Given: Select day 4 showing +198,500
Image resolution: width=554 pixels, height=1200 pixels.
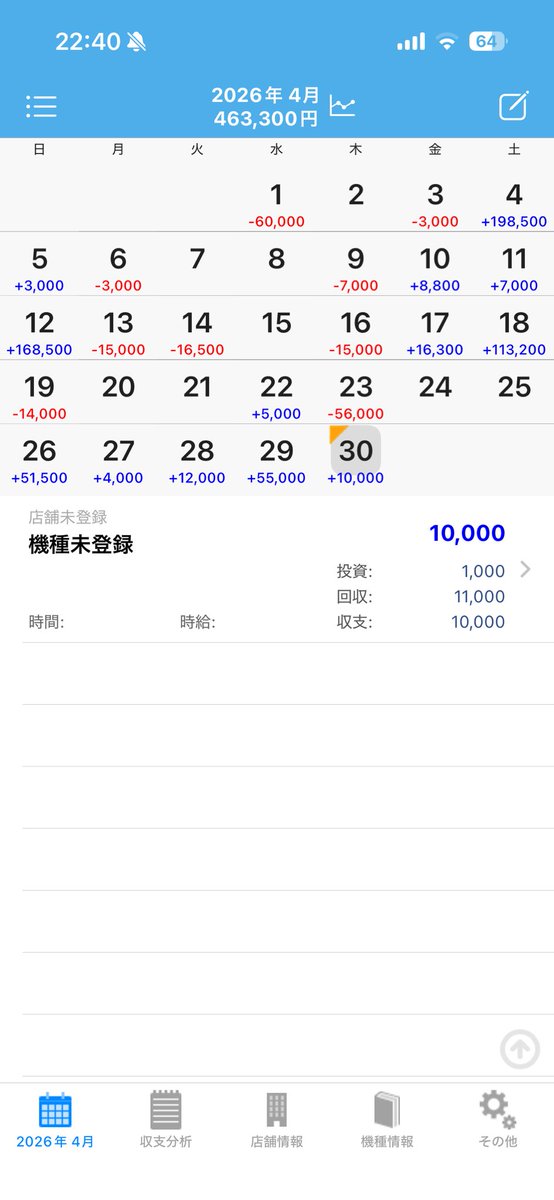Looking at the screenshot, I should pos(514,204).
